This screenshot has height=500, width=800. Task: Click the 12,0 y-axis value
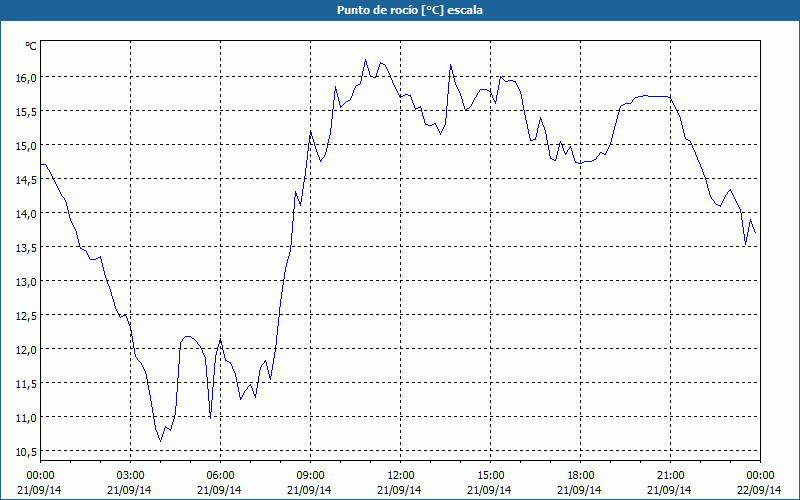click(26, 349)
